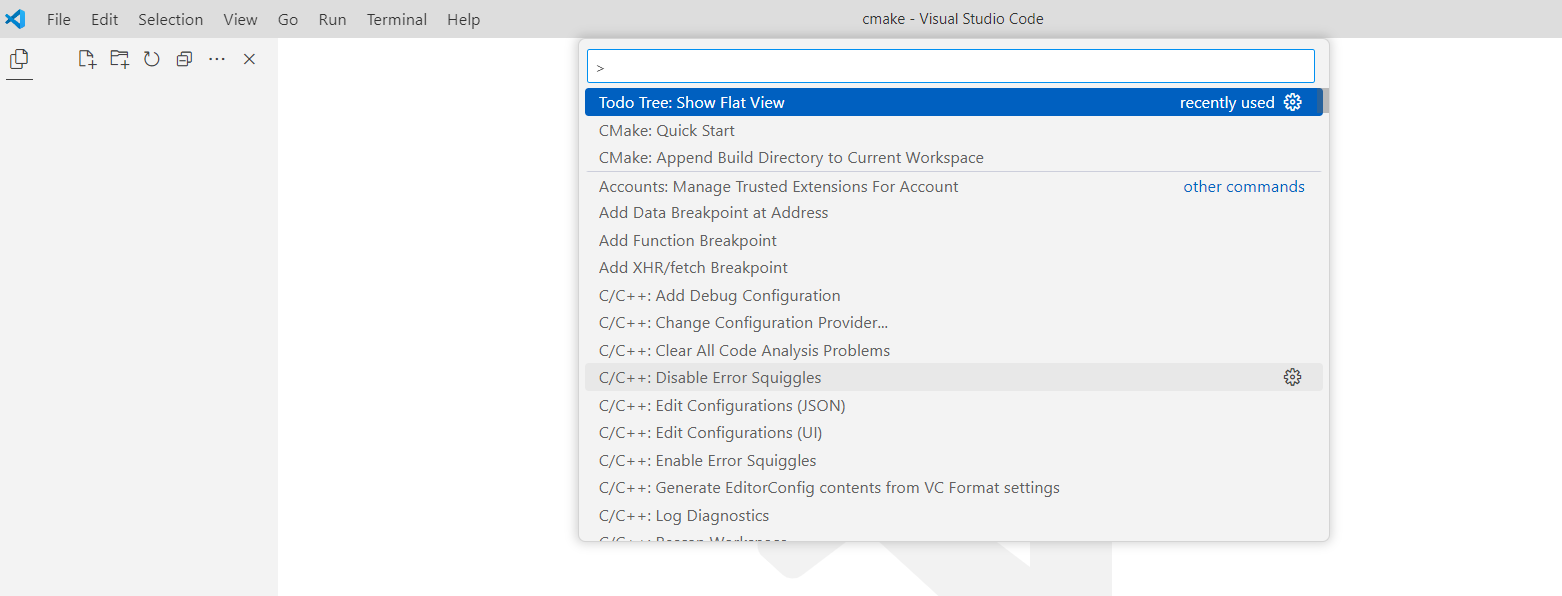Run Todo Tree: Show Flat View command
1562x596 pixels.
coord(692,102)
